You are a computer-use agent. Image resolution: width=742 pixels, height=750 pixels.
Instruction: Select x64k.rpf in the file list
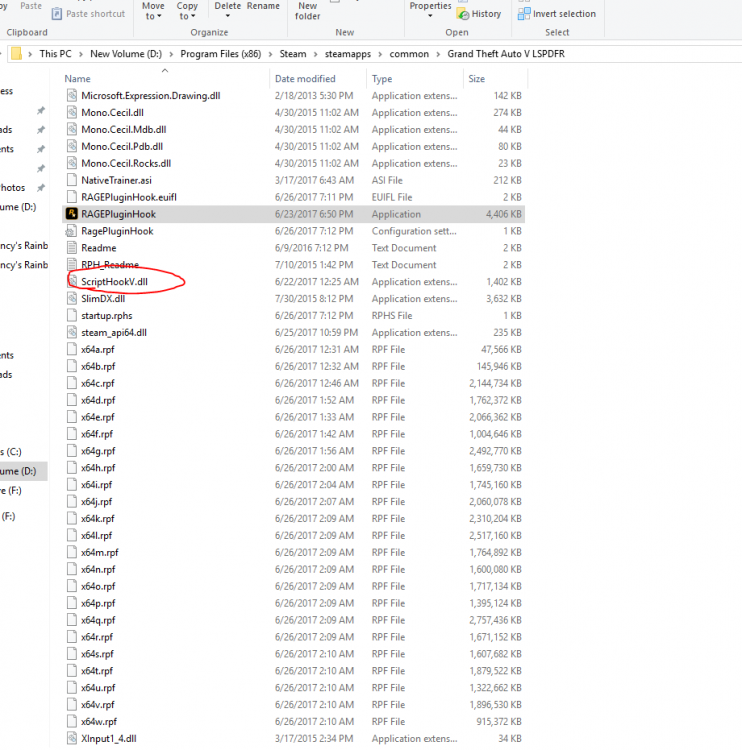click(x=294, y=518)
